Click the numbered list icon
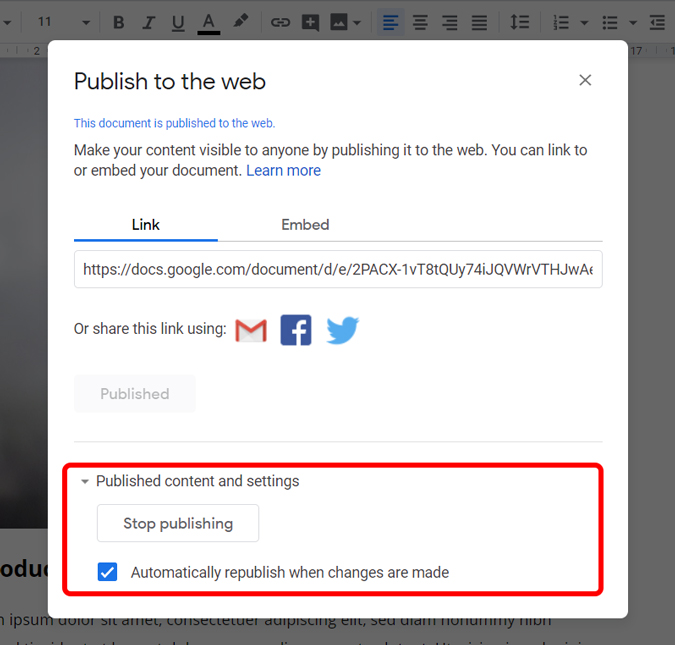This screenshot has height=645, width=675. point(561,22)
